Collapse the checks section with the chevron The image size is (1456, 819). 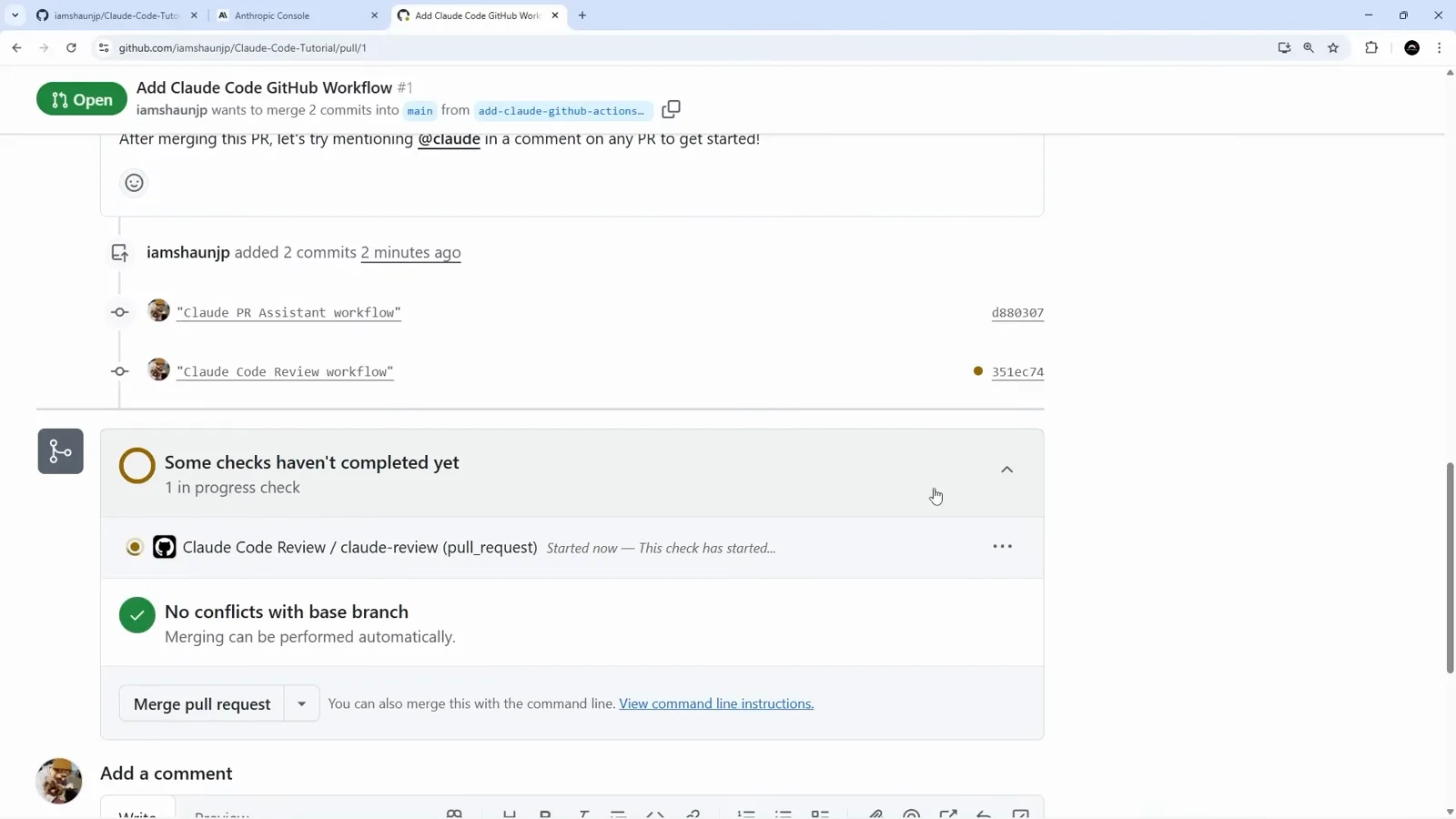[x=1006, y=470]
